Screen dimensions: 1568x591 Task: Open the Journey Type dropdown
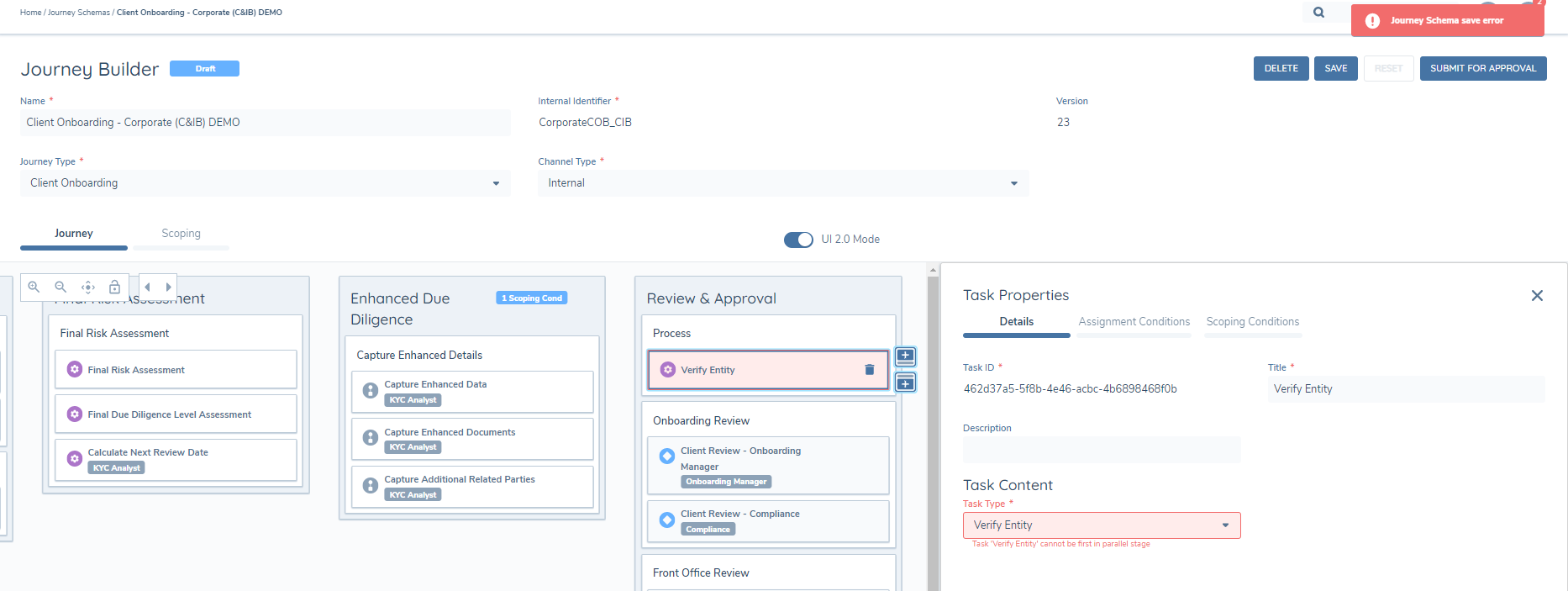click(x=265, y=183)
